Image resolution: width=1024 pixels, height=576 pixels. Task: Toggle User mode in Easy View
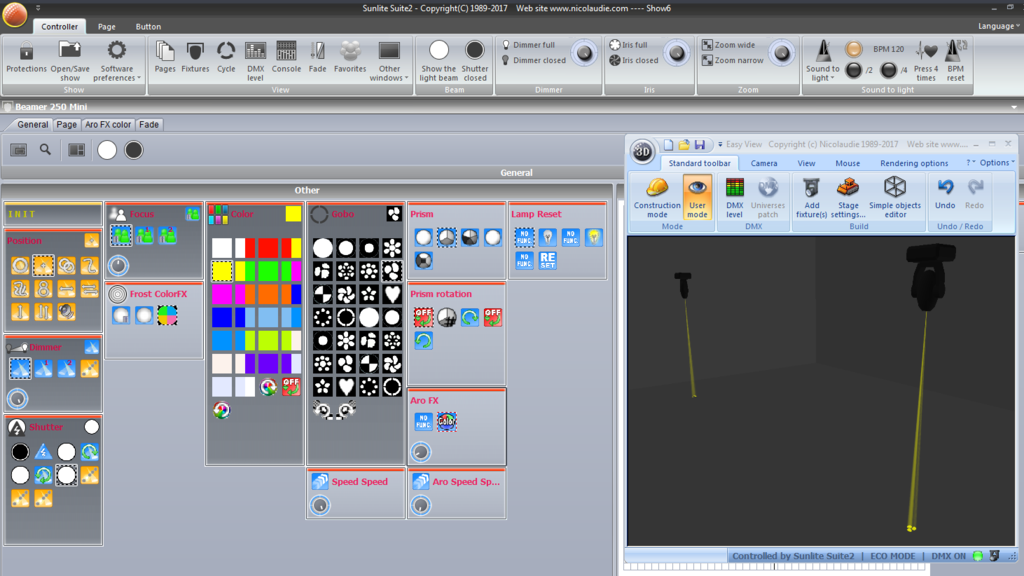pyautogui.click(x=697, y=196)
